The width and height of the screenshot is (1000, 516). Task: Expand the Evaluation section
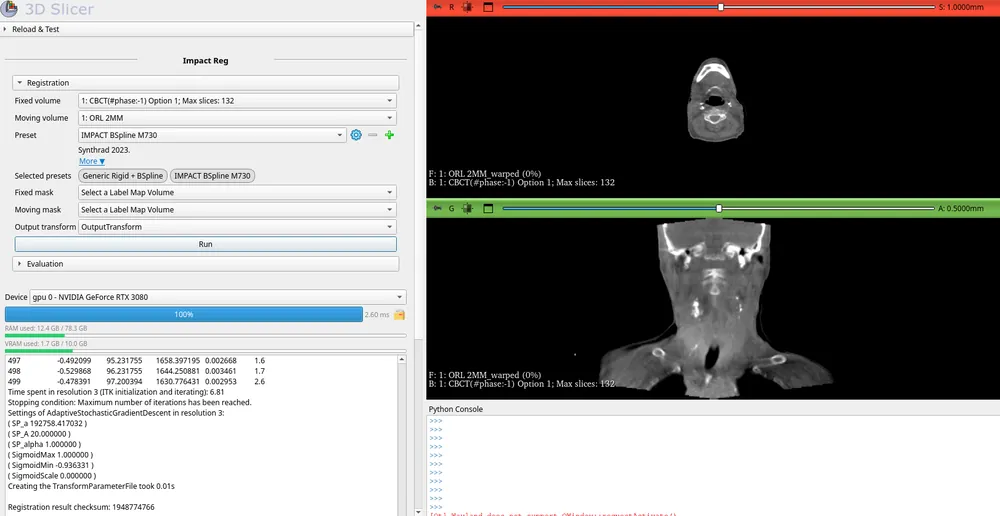tap(205, 263)
